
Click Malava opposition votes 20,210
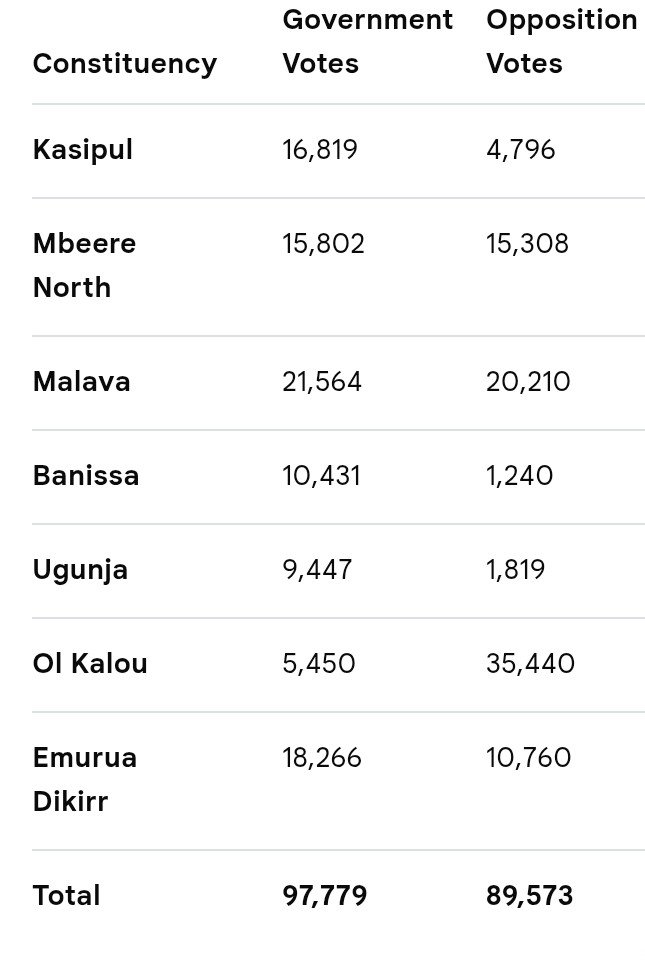pos(528,382)
